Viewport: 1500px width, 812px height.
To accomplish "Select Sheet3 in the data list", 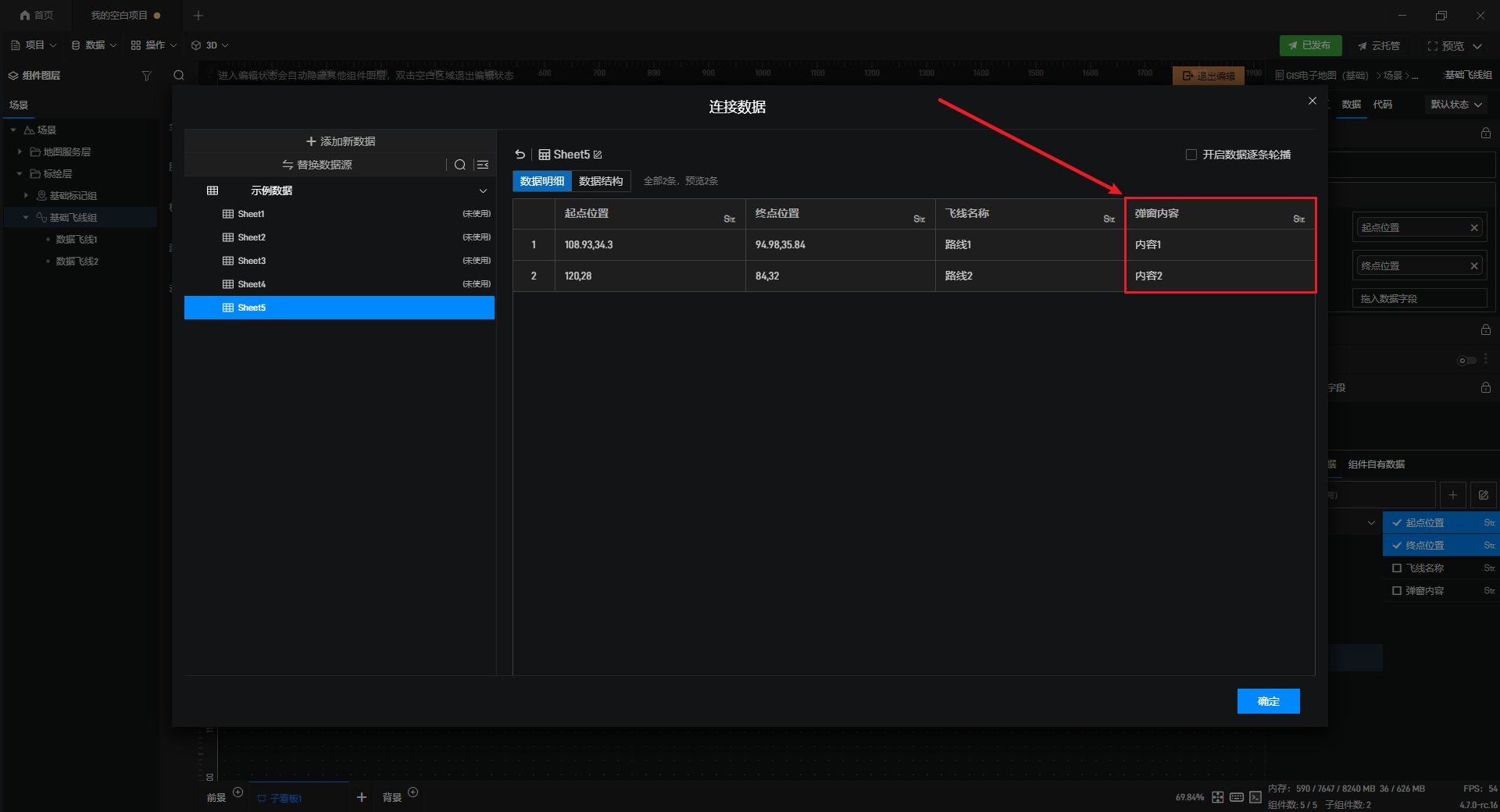I will [252, 261].
